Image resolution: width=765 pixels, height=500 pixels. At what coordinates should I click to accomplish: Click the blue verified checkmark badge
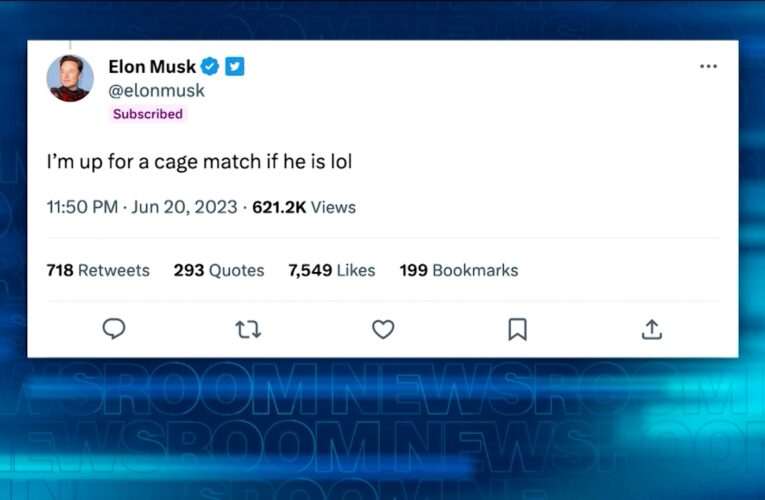210,67
